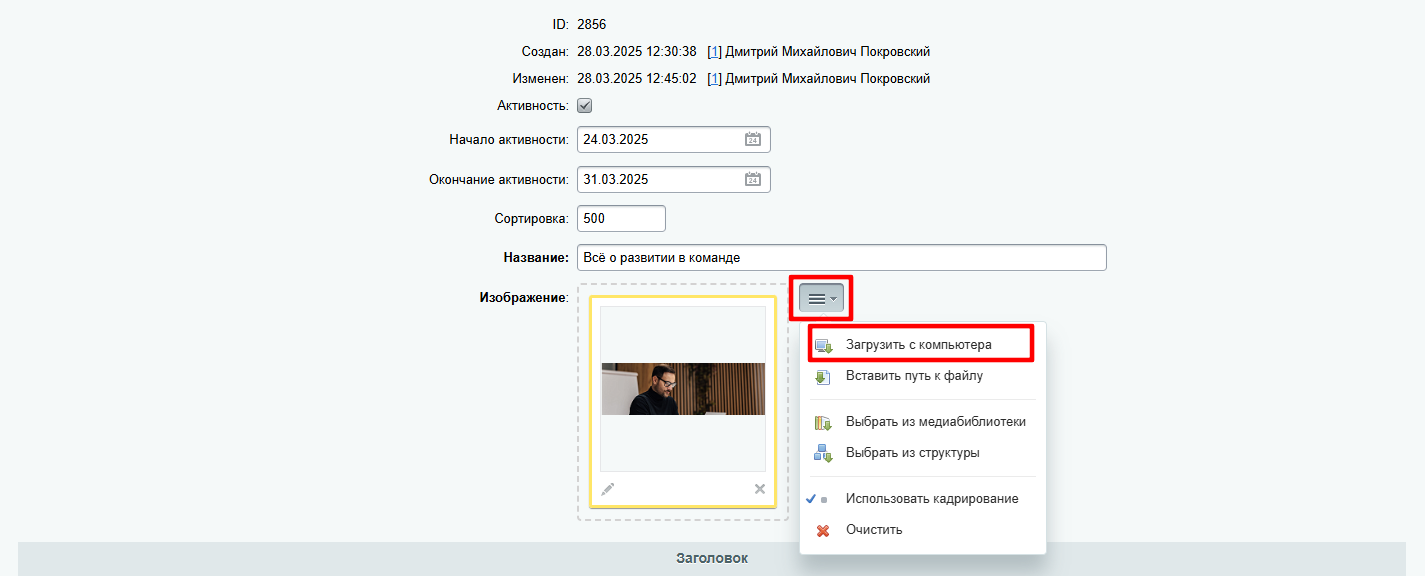Image resolution: width=1425 pixels, height=576 pixels.
Task: Open the image upload menu dropdown
Action: pos(821,298)
